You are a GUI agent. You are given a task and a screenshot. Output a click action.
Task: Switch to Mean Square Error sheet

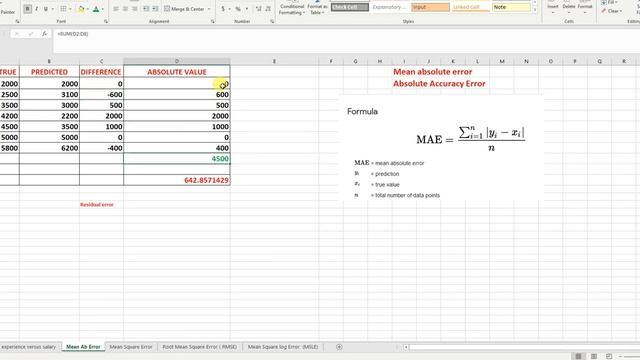tap(131, 347)
